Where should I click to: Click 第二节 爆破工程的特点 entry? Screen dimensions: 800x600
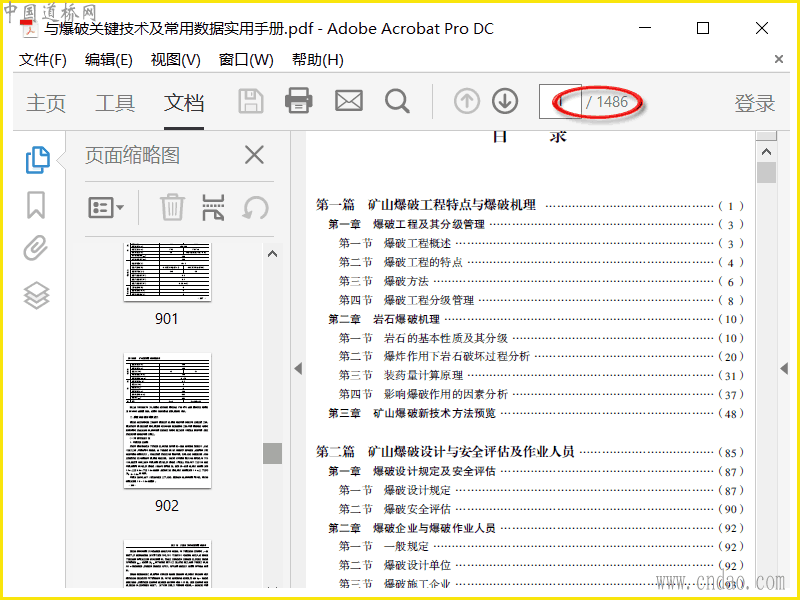(541, 262)
